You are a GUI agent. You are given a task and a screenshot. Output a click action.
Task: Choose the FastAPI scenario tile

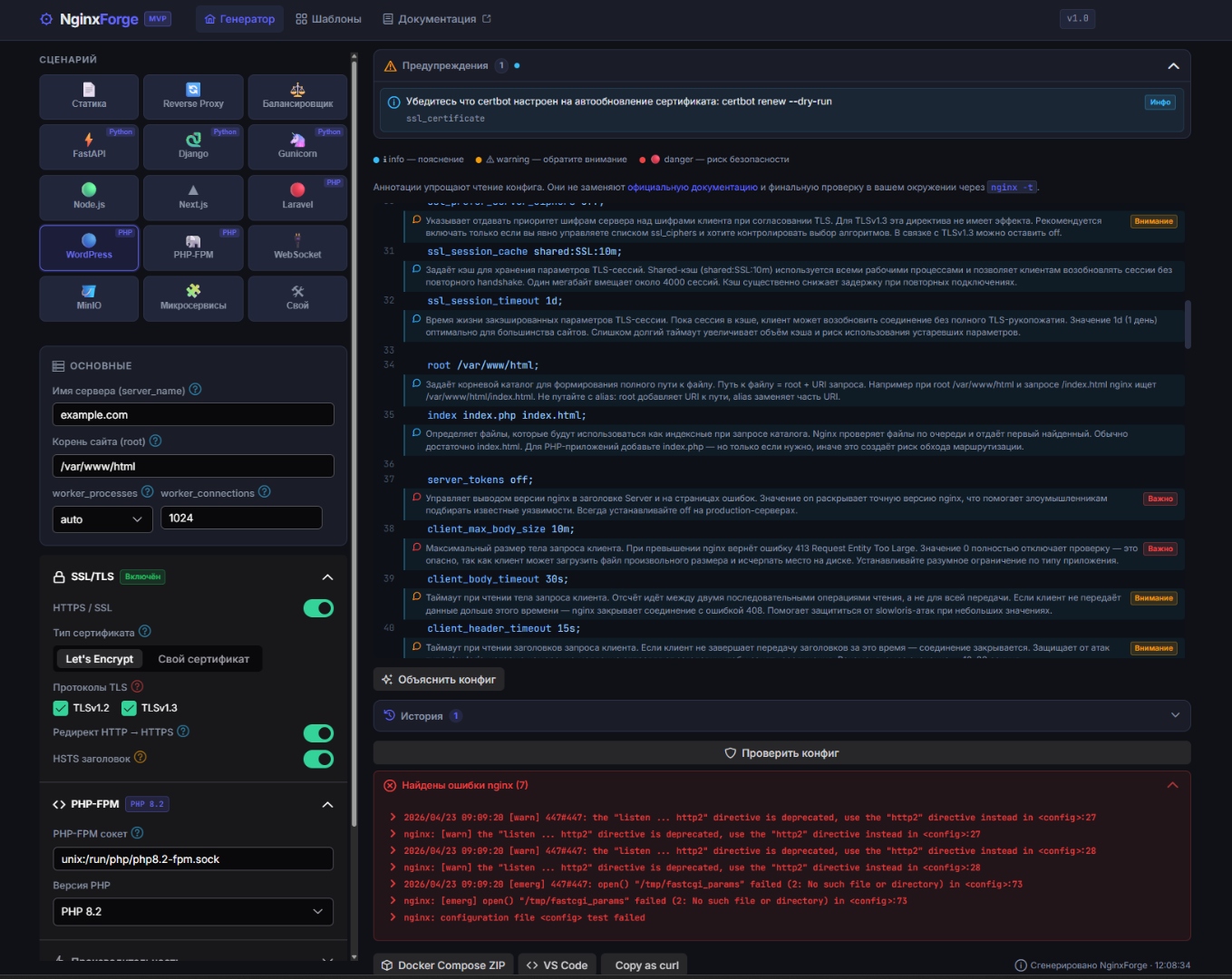click(x=89, y=146)
